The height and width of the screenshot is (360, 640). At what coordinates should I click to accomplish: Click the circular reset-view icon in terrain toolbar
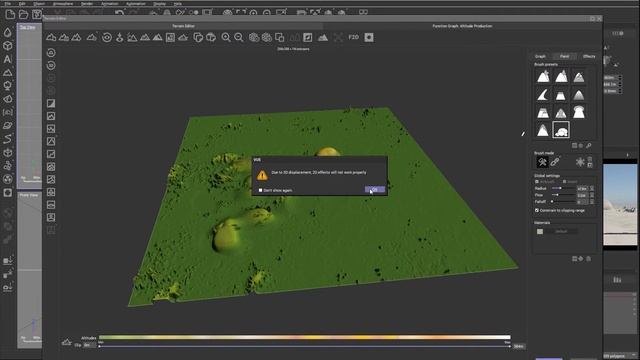point(107,38)
